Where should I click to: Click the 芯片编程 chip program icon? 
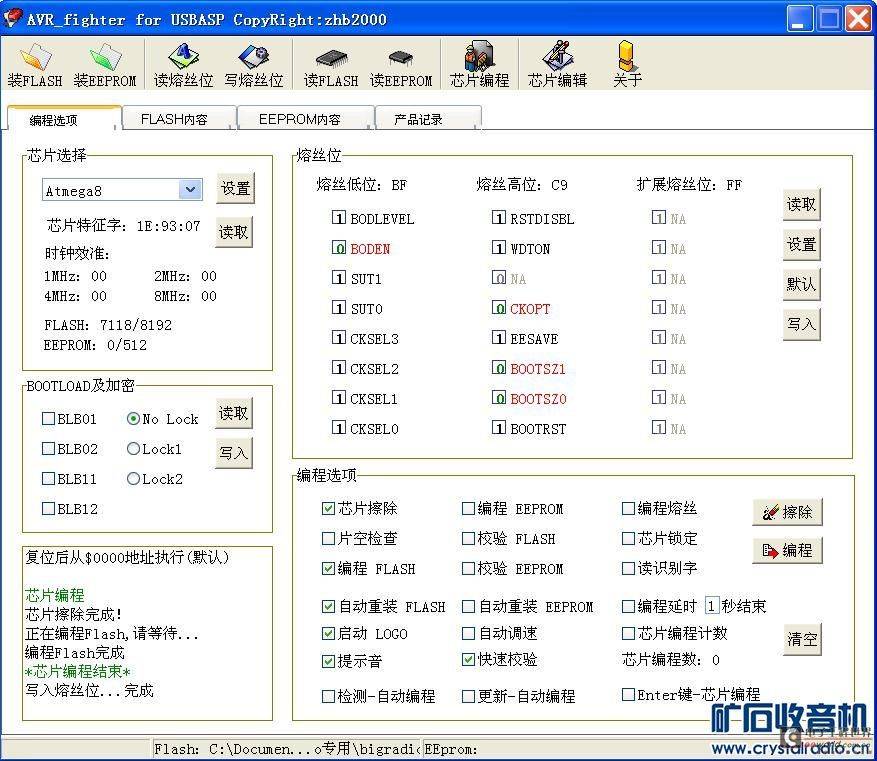pos(479,65)
